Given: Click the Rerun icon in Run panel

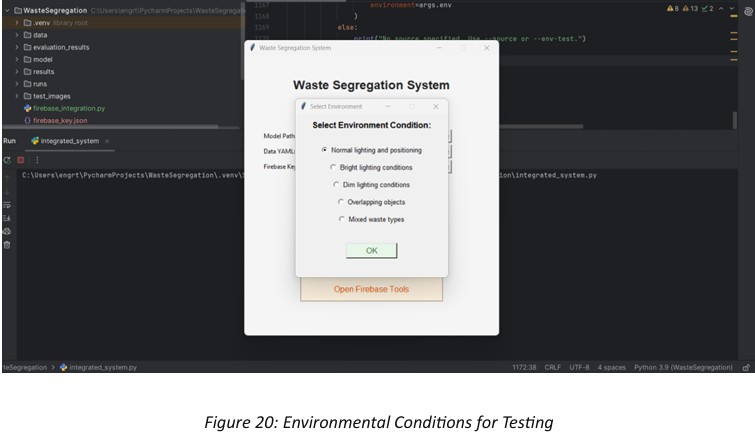Looking at the screenshot, I should 7,160.
